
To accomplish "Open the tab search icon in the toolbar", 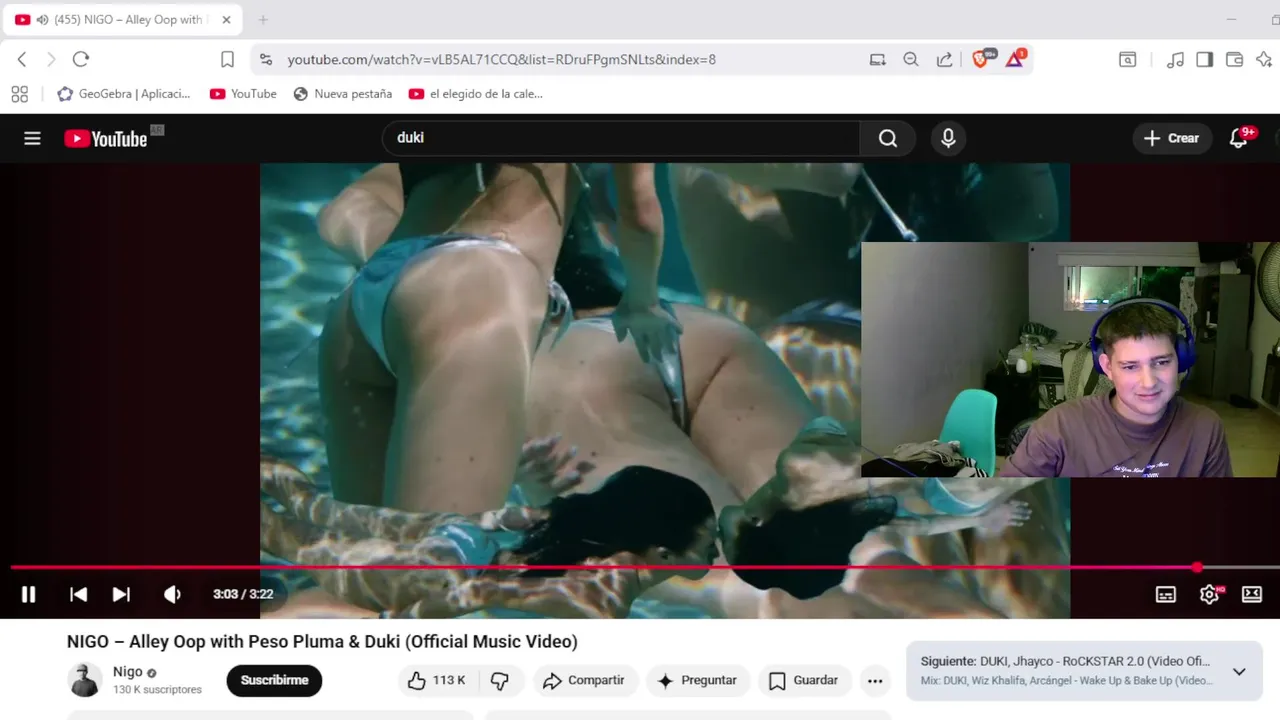I will click(1127, 60).
